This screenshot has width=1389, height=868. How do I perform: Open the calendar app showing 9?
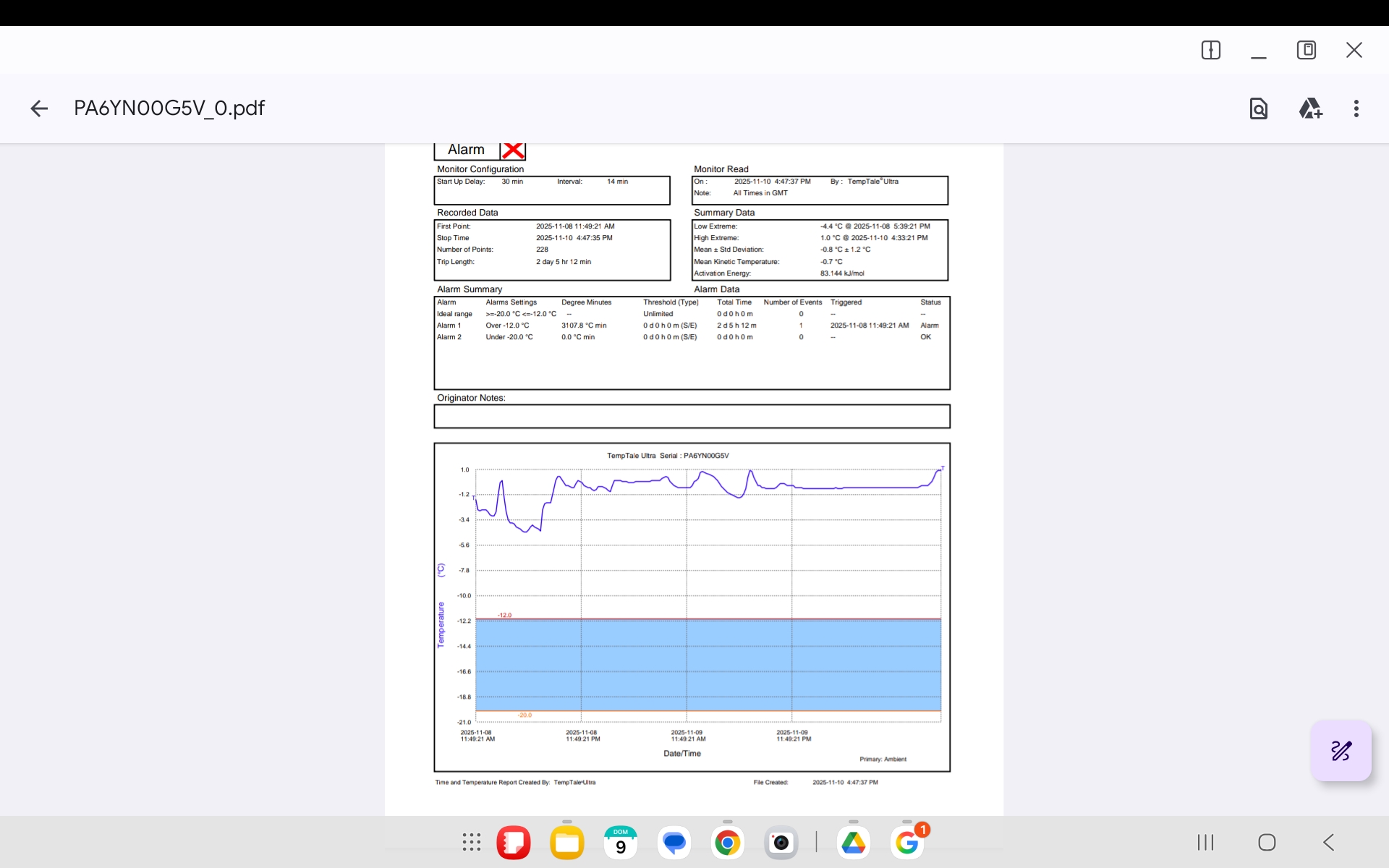pyautogui.click(x=620, y=843)
